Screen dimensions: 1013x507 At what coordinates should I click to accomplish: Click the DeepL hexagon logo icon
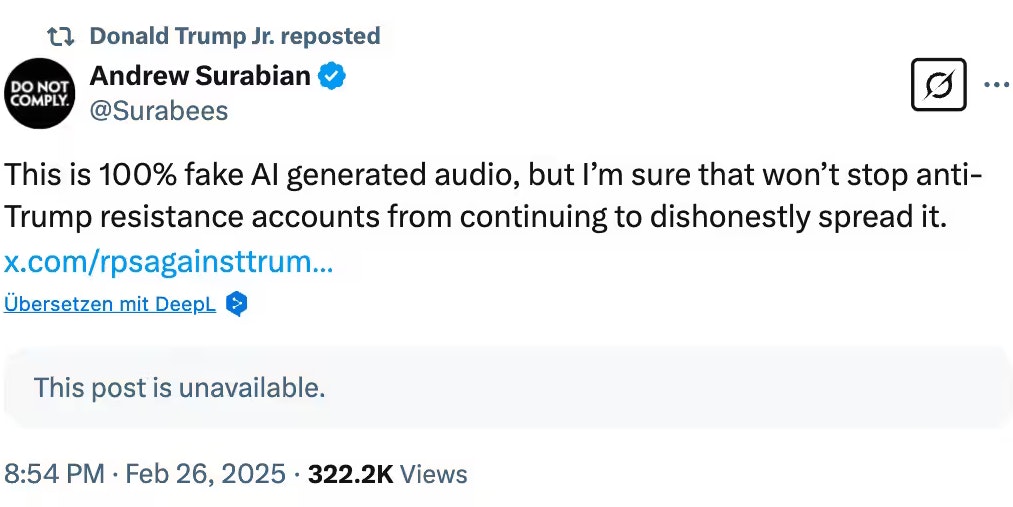point(236,304)
